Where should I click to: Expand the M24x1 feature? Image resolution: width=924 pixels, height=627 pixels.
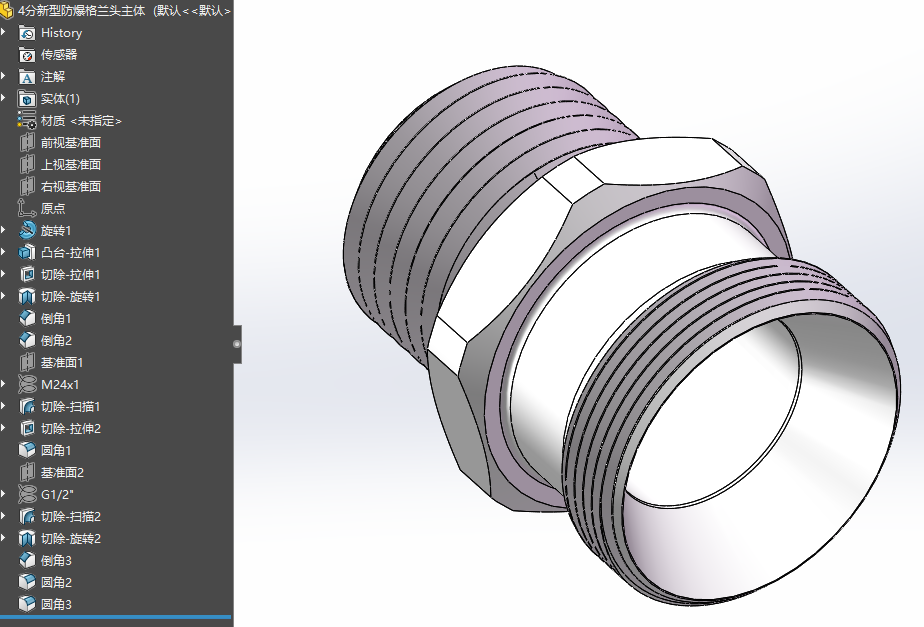tap(4, 384)
